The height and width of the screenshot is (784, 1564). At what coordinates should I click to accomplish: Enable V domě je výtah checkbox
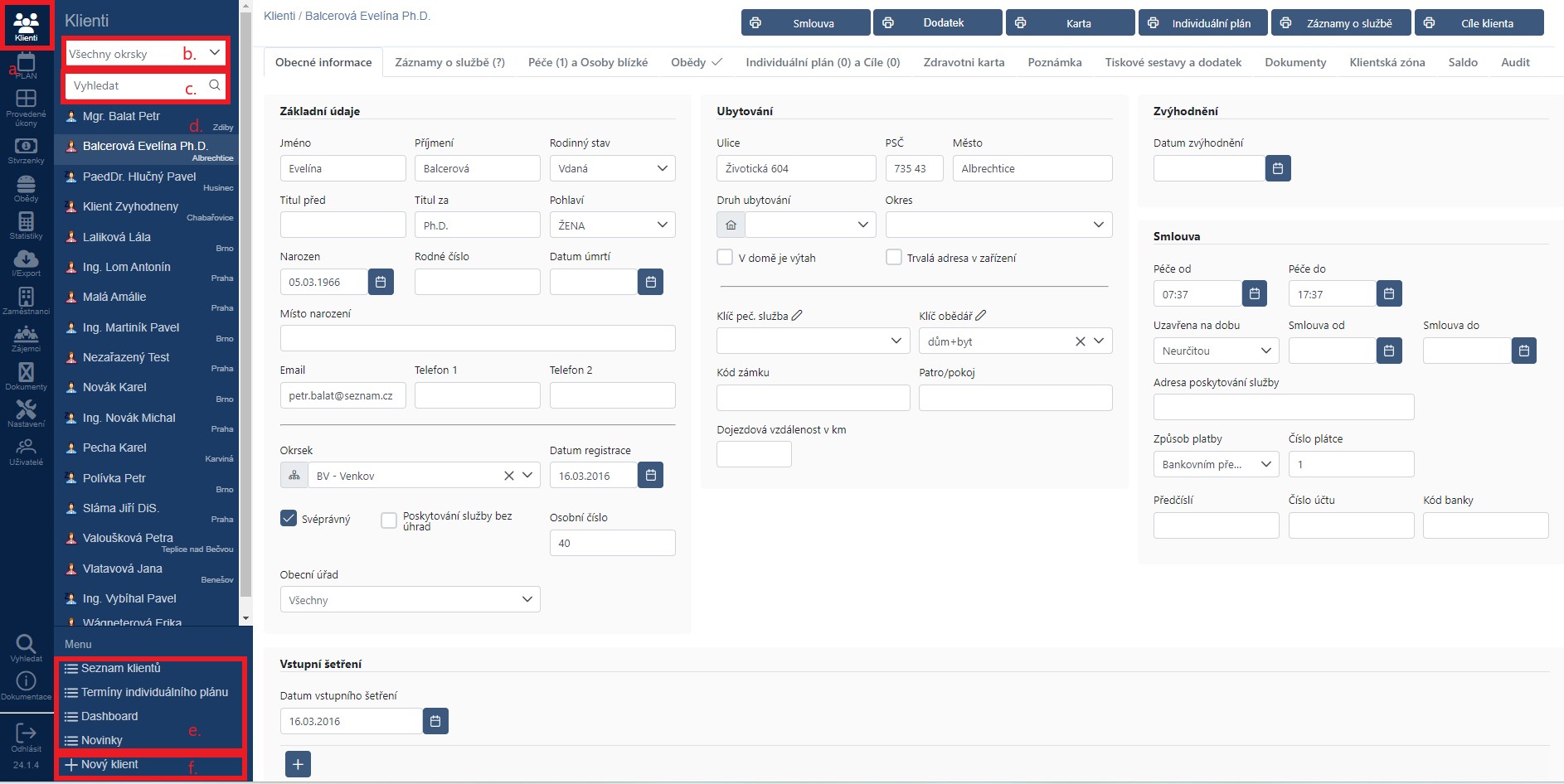click(x=725, y=258)
